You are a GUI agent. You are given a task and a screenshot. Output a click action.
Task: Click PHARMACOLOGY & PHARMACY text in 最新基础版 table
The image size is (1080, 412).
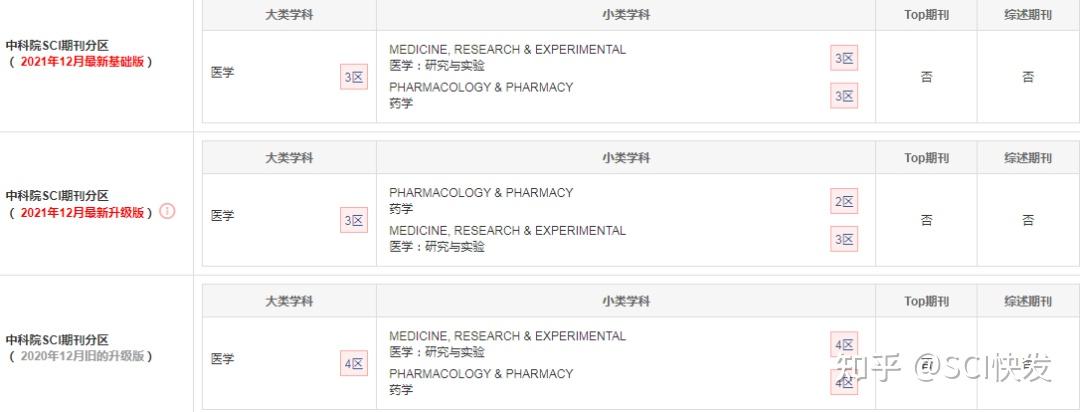[481, 87]
